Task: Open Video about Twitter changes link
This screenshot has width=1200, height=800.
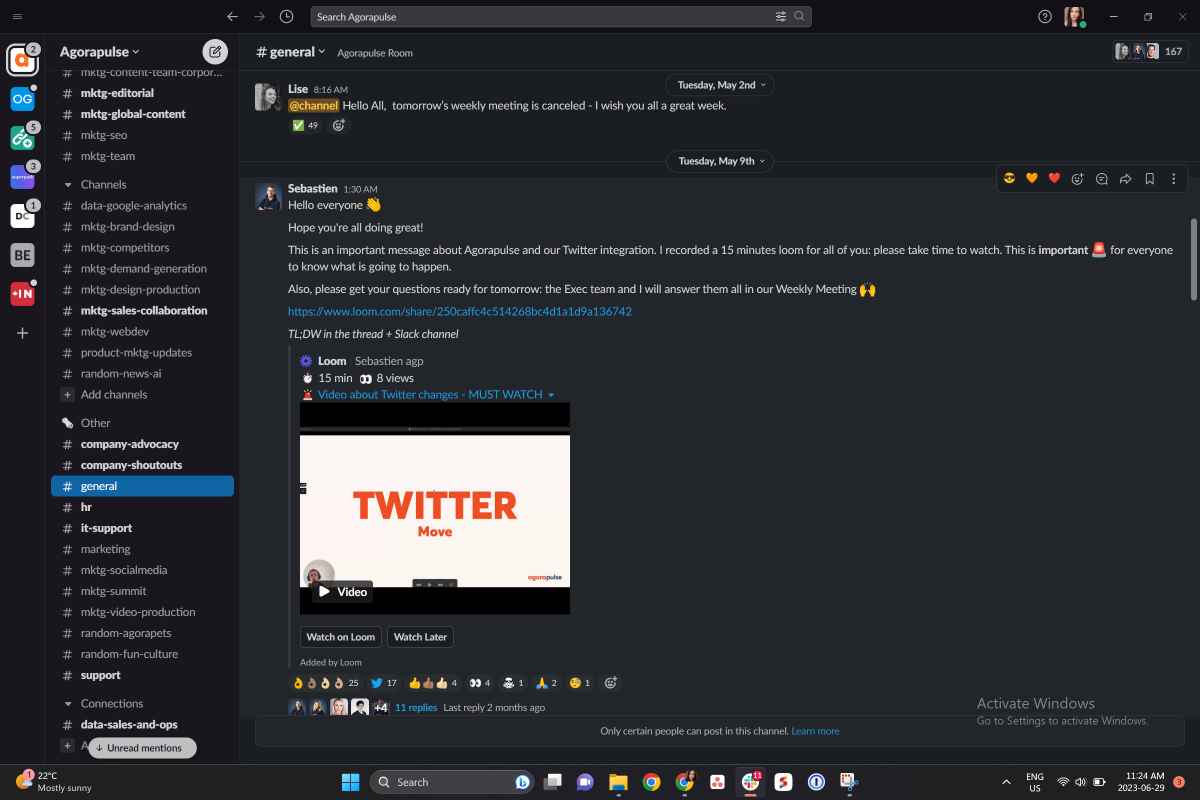Action: click(x=430, y=395)
